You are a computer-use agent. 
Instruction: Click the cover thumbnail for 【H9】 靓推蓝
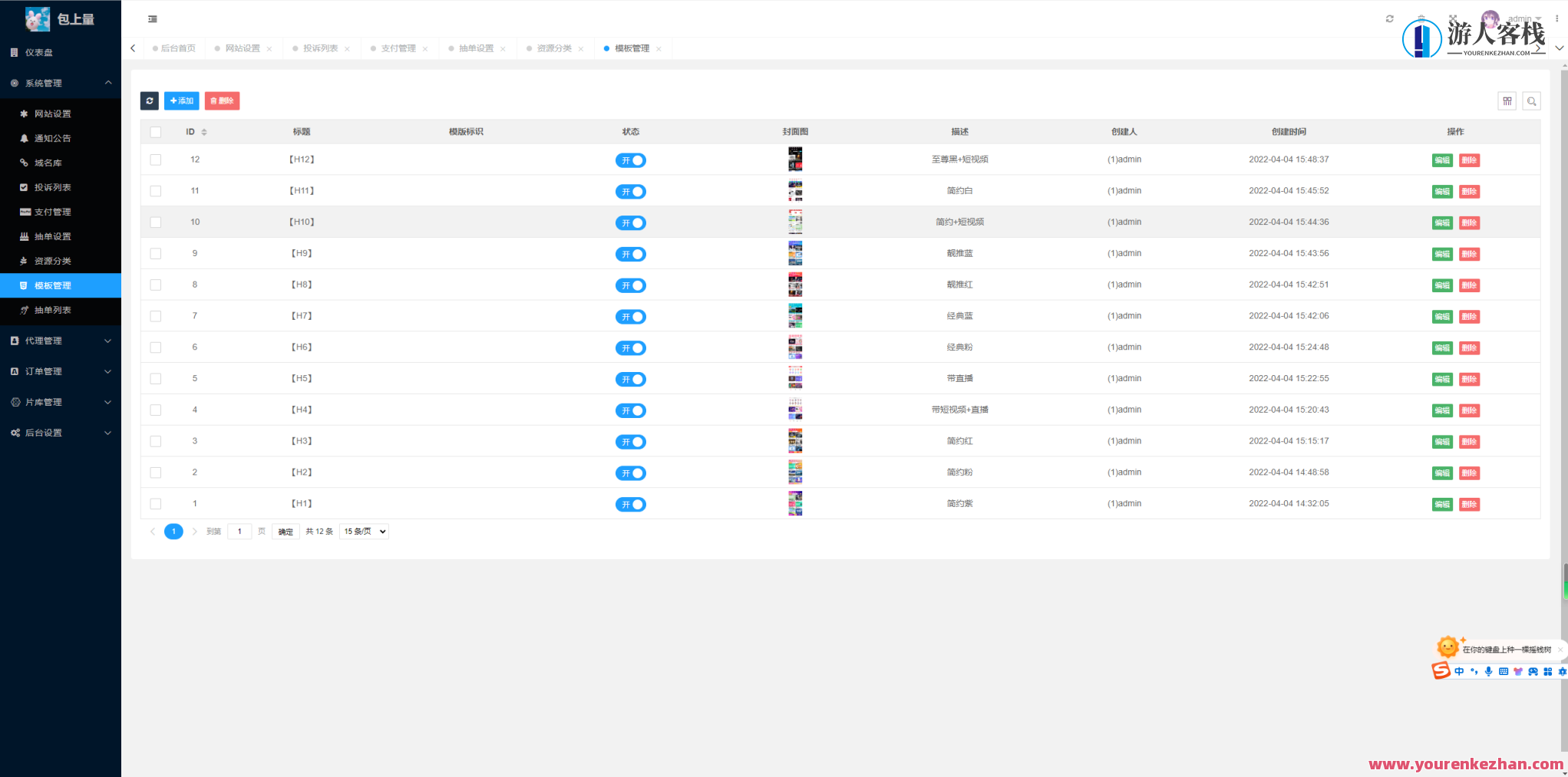click(795, 253)
